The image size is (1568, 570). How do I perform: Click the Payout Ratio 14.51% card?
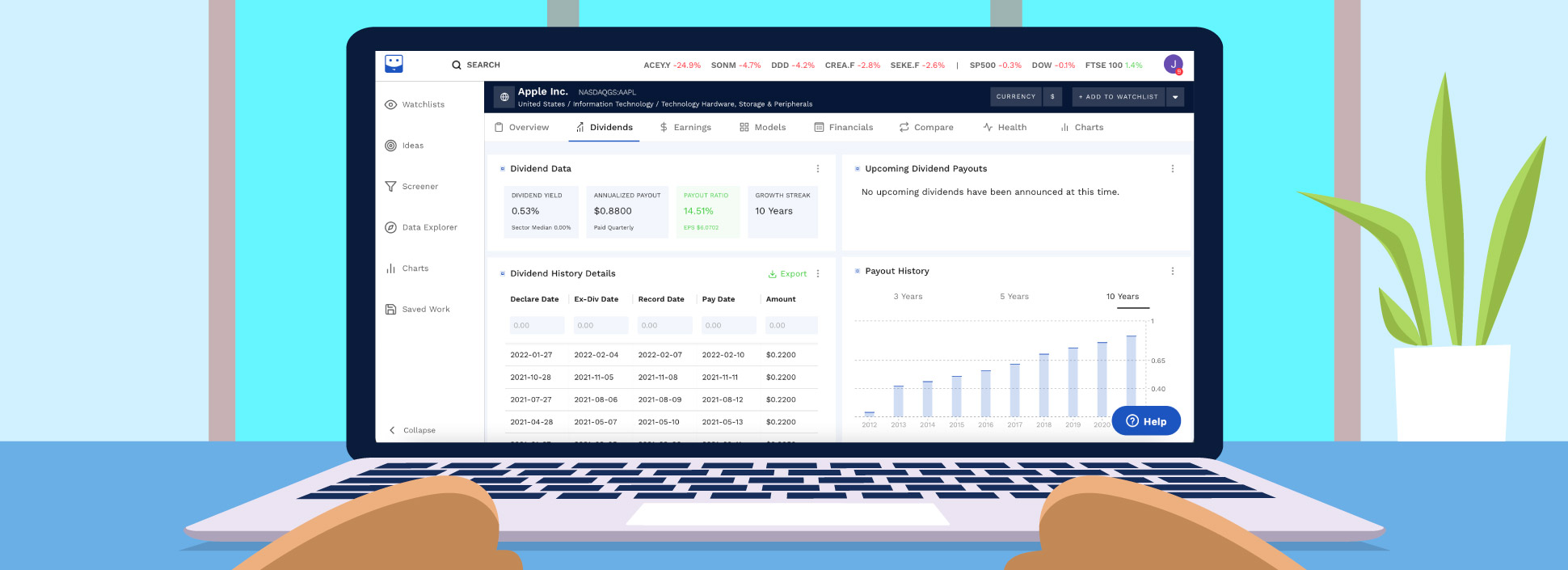(708, 212)
